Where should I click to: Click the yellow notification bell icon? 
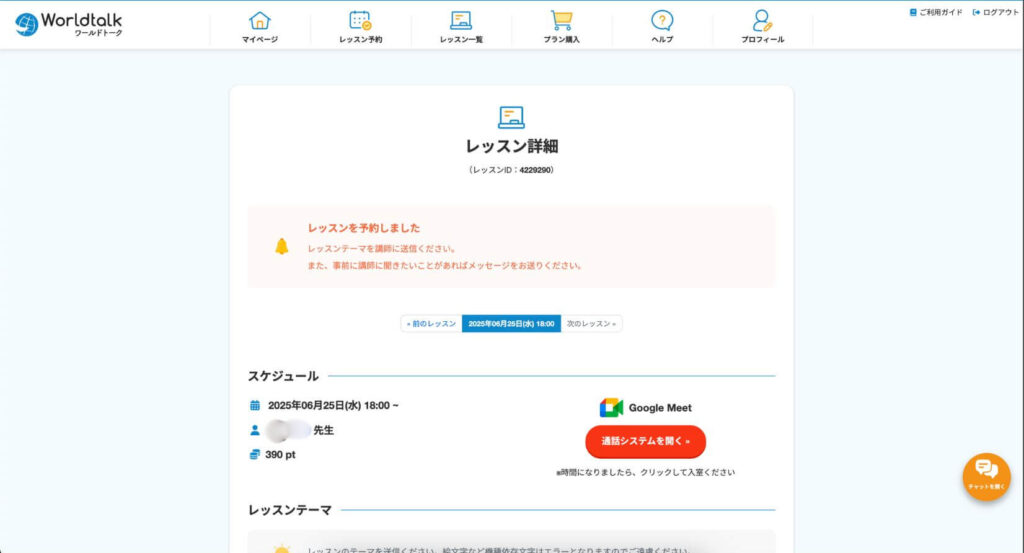coord(281,247)
